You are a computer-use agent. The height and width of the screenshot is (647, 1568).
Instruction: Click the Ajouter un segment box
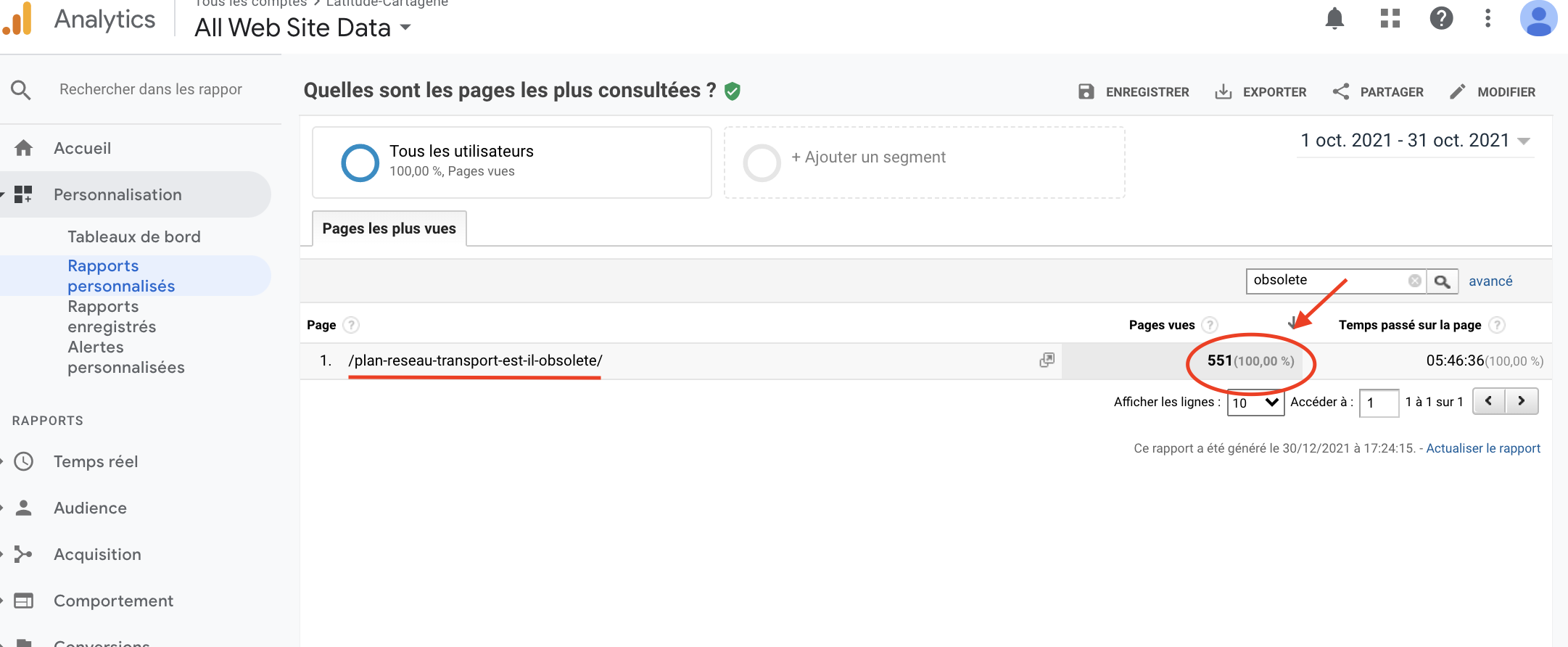(924, 162)
